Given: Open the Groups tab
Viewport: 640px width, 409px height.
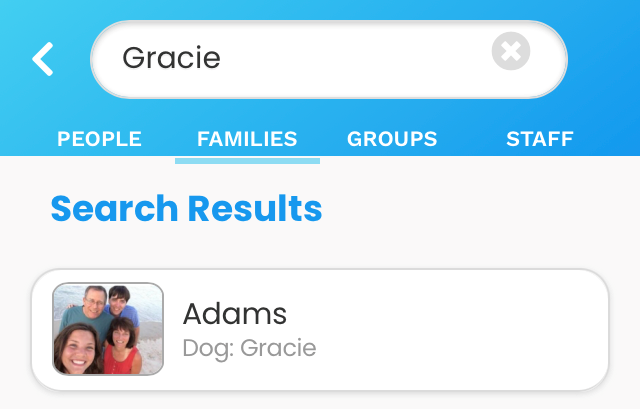Looking at the screenshot, I should [x=392, y=139].
